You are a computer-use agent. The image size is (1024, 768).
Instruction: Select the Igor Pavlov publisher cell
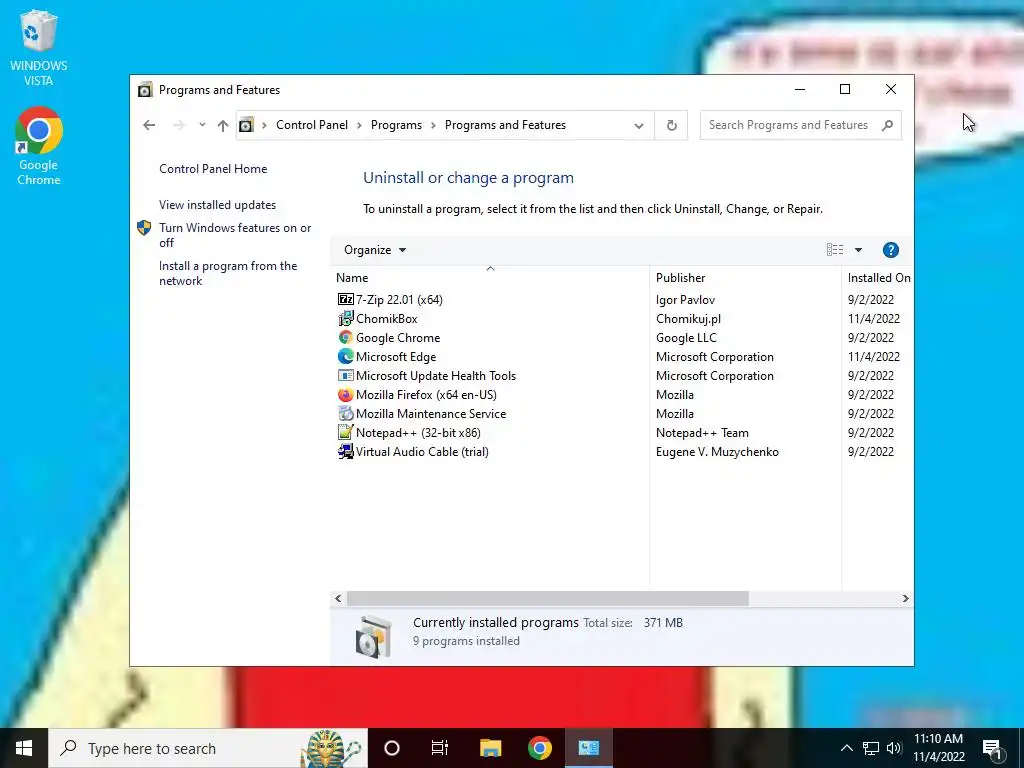[685, 300]
